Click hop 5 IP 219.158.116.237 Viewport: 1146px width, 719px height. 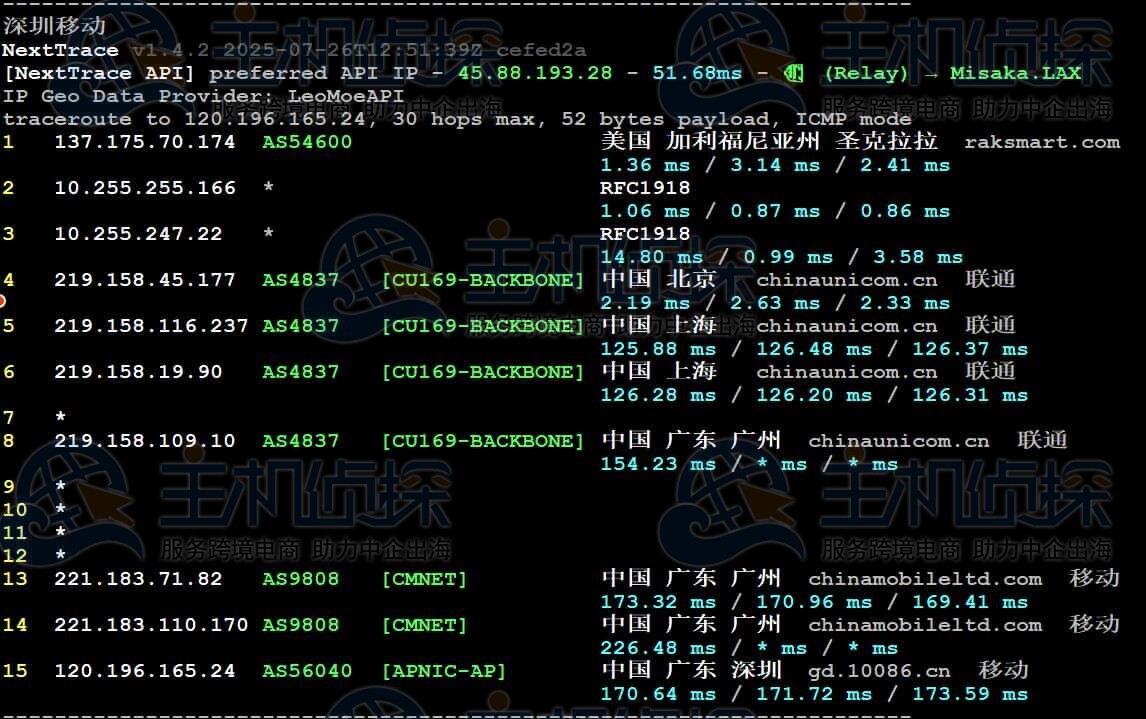(x=151, y=326)
